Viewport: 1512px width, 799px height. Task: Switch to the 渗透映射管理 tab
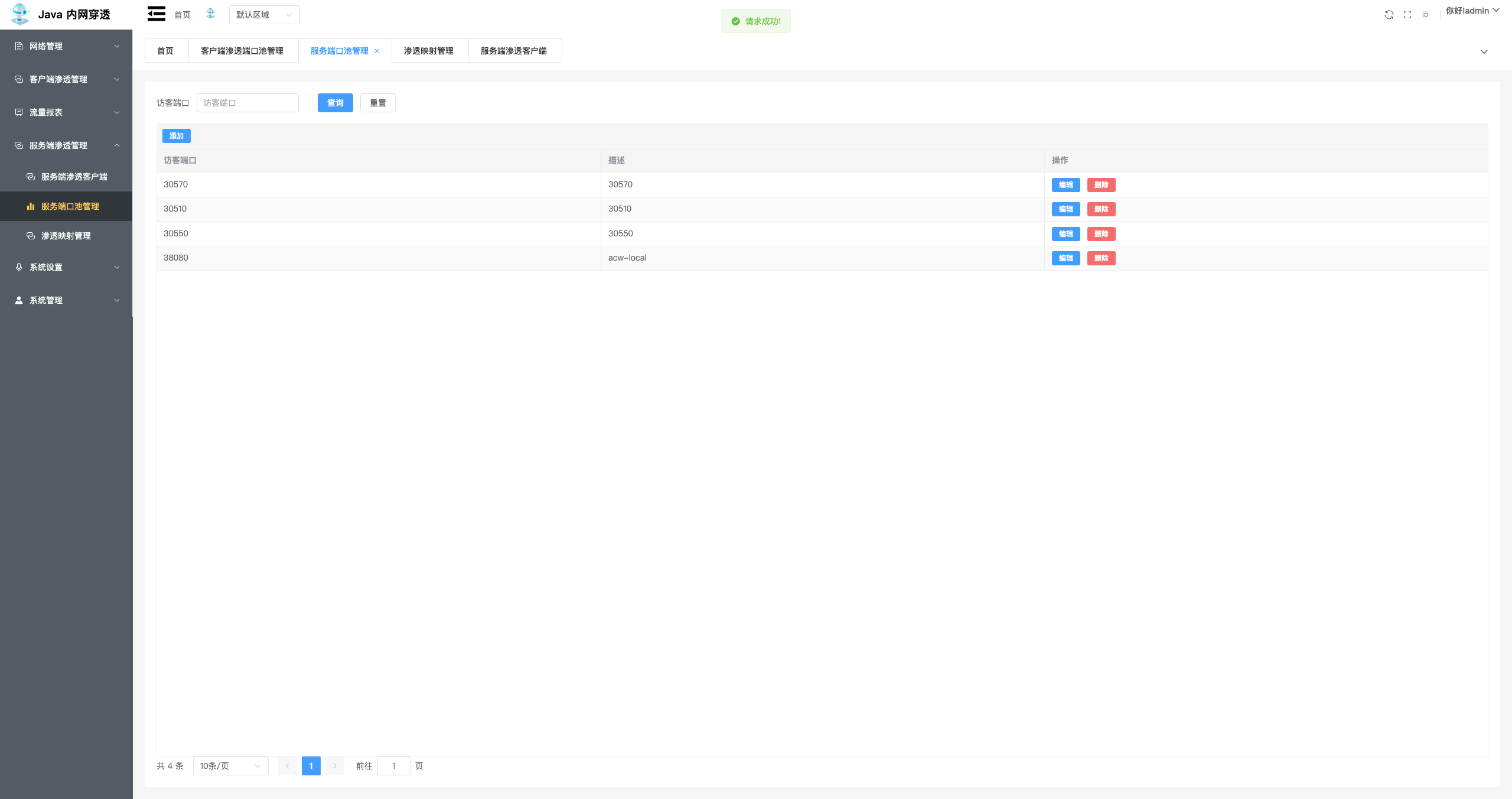[429, 51]
